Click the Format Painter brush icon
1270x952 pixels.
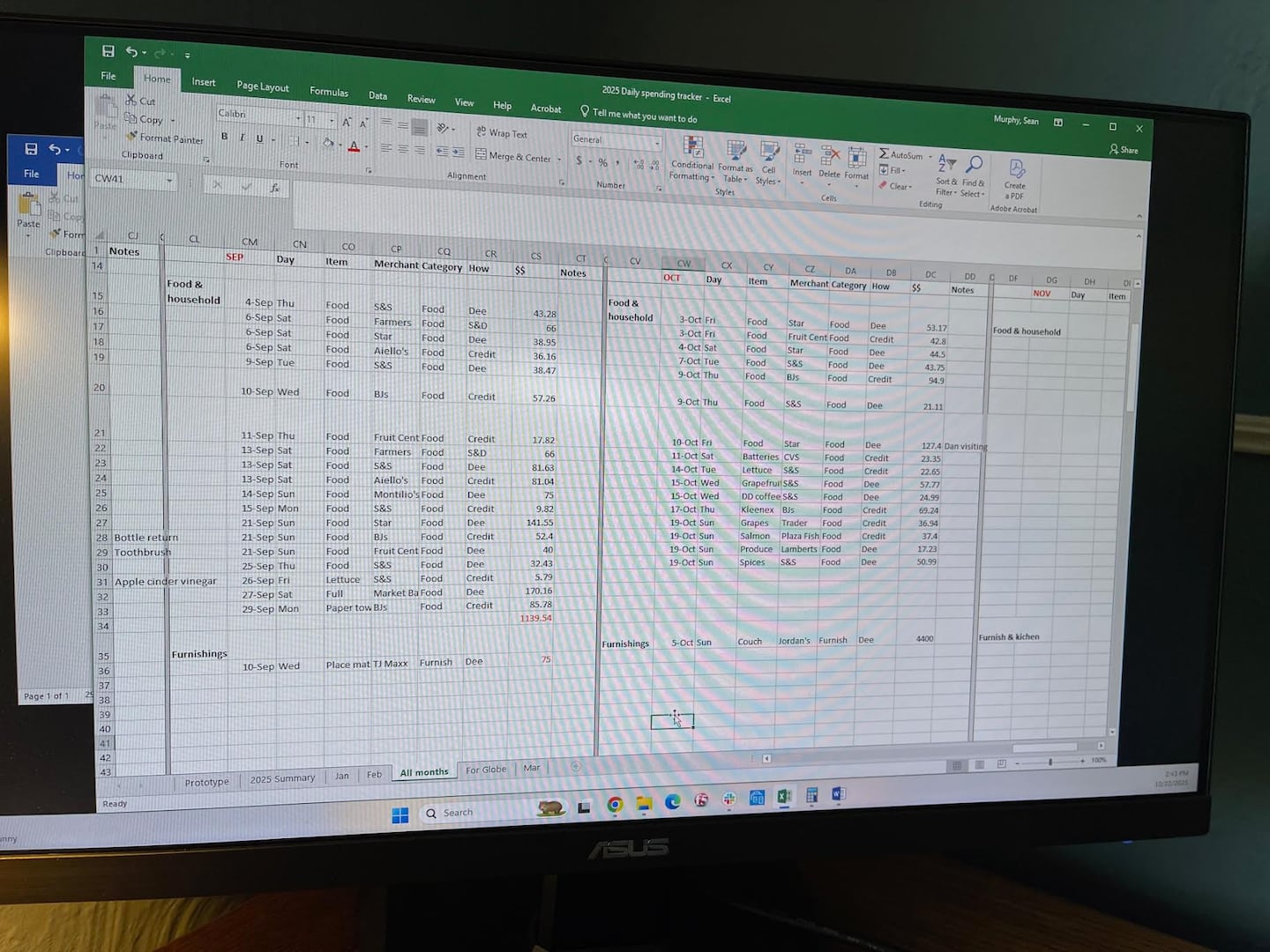tap(132, 137)
